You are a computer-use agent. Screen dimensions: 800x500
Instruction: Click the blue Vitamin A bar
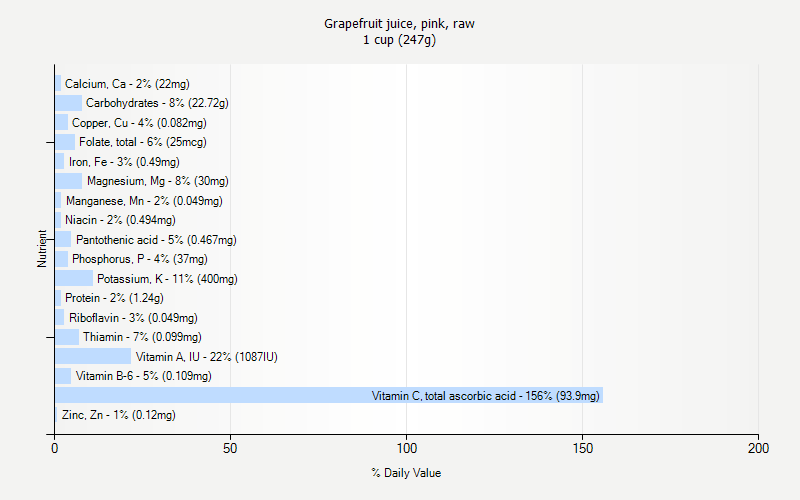93,356
